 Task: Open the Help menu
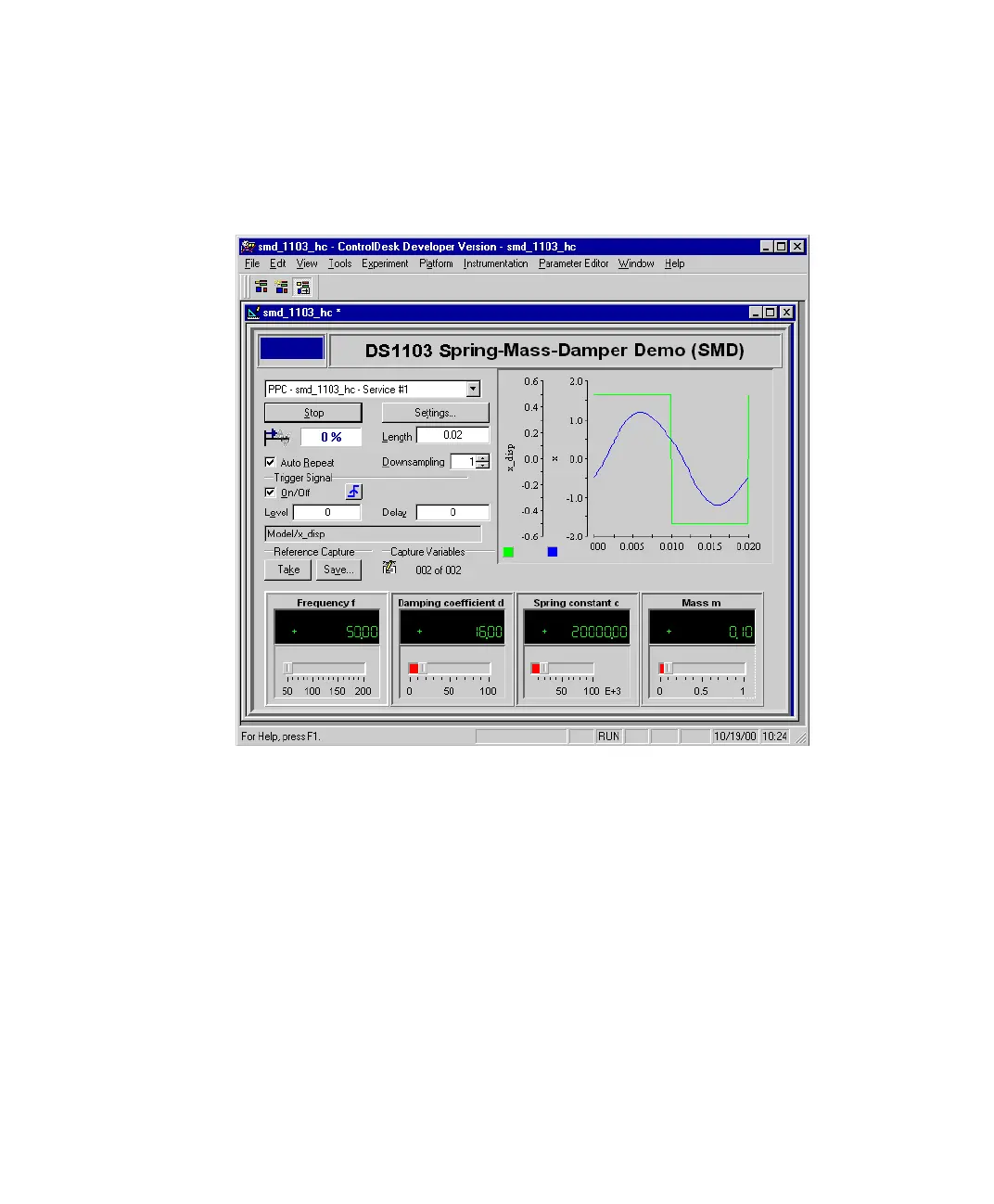click(675, 263)
